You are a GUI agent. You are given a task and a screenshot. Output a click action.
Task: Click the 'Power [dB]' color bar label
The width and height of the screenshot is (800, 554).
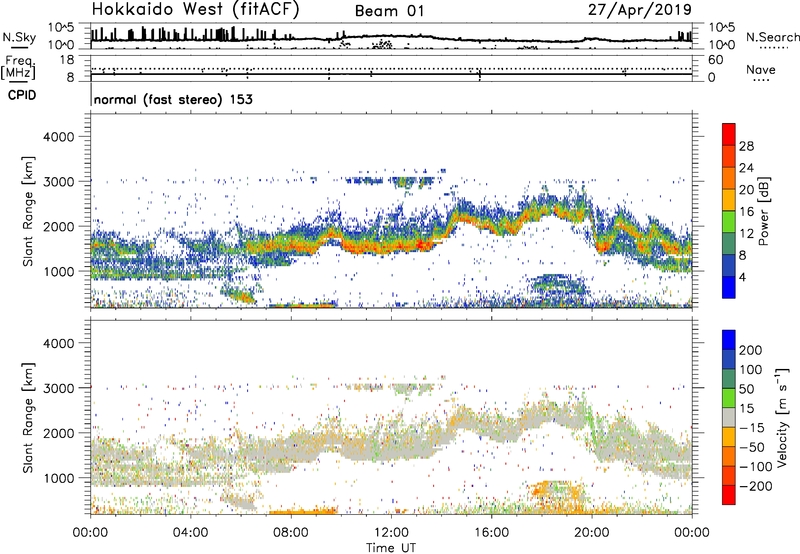pos(763,211)
